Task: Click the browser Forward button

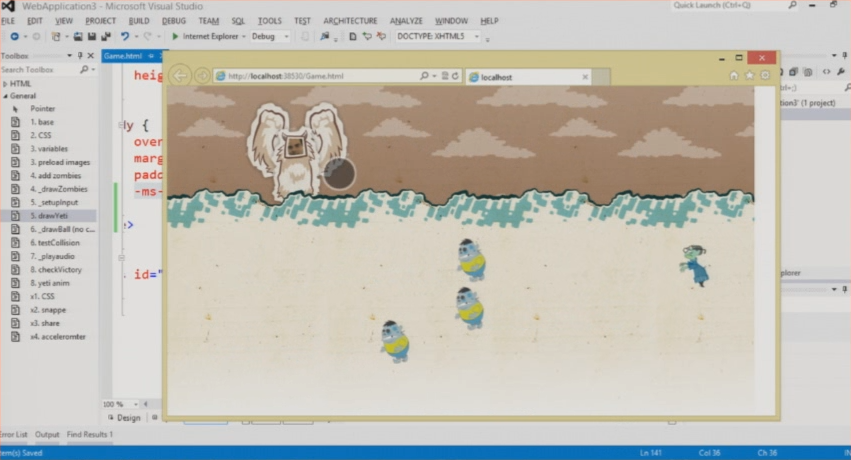Action: click(202, 76)
